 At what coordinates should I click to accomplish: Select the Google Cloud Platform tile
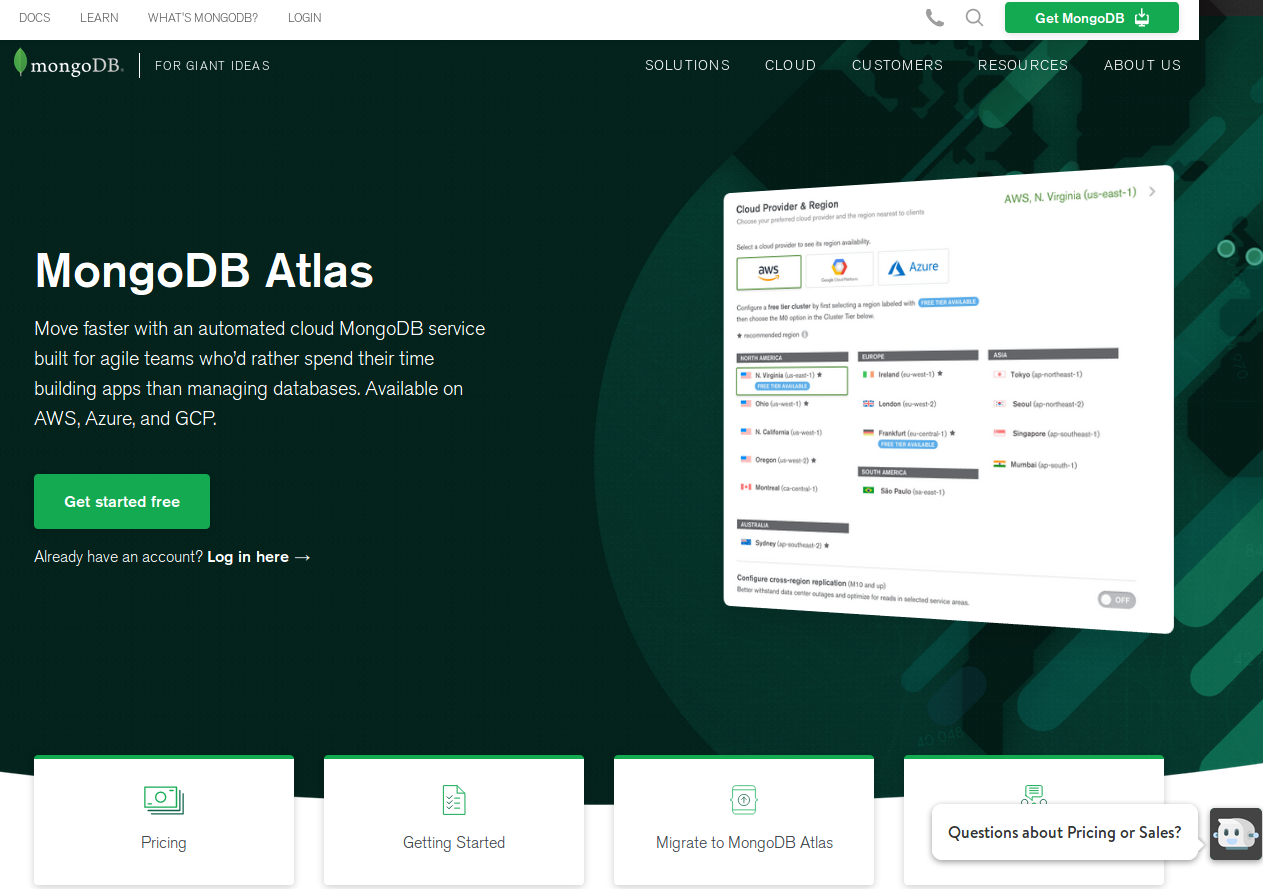point(840,270)
